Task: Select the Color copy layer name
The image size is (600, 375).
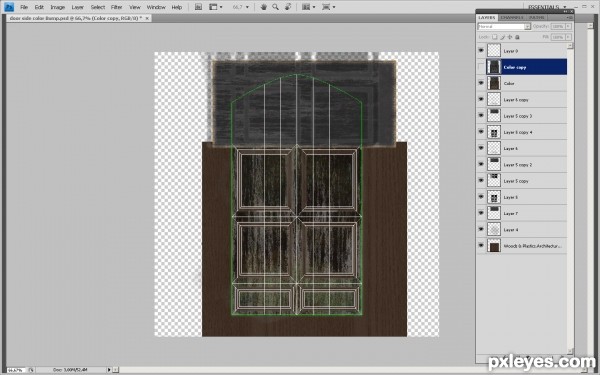Action: point(515,67)
